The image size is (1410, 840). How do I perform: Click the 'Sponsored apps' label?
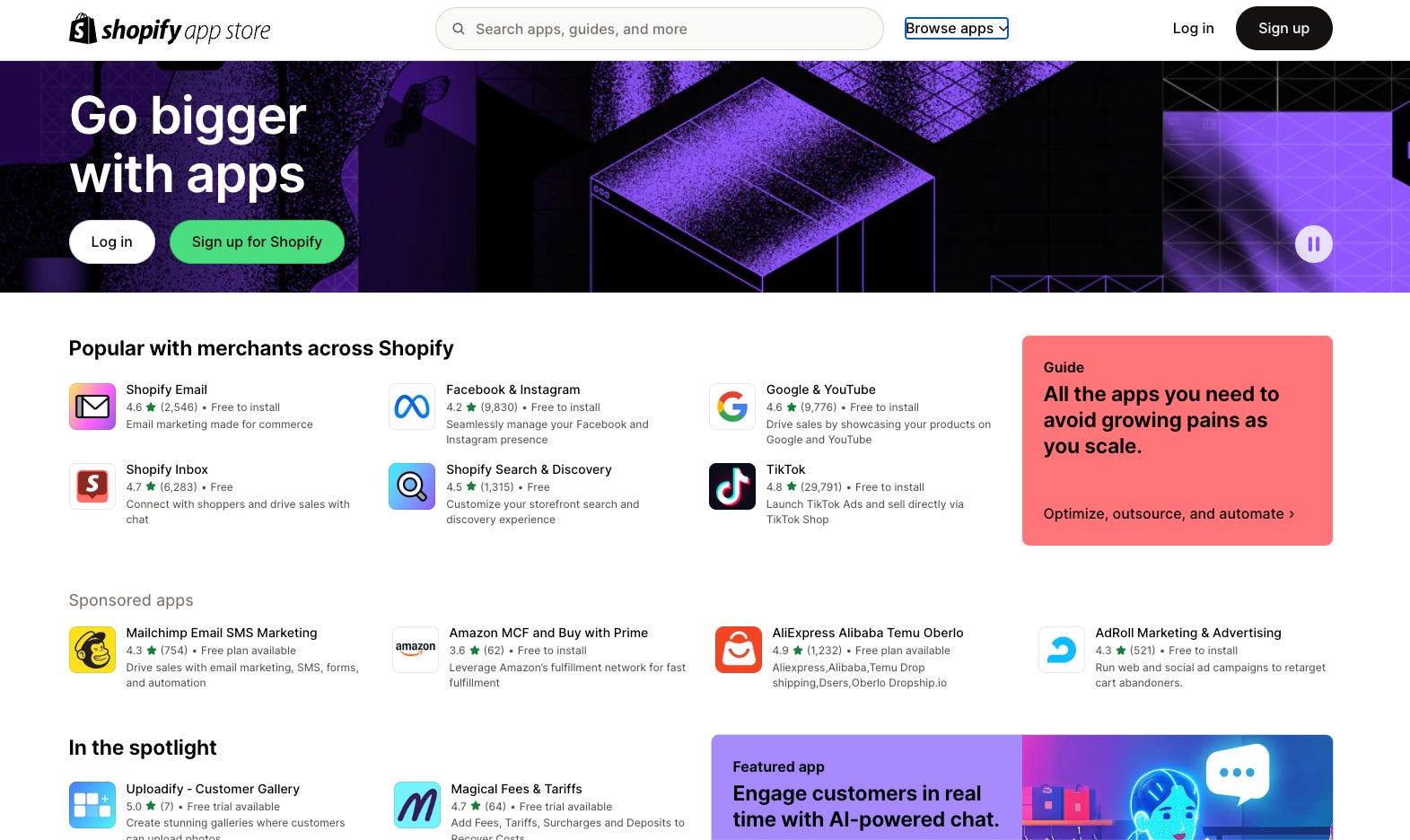(131, 600)
